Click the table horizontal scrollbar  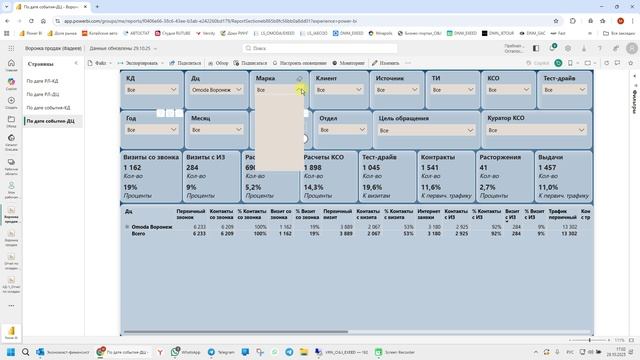pyautogui.click(x=236, y=332)
